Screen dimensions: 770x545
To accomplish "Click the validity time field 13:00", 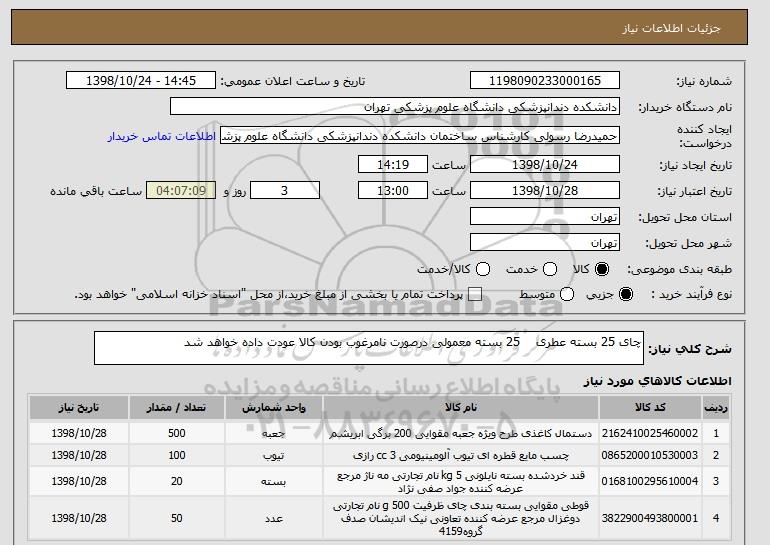I will [x=393, y=191].
